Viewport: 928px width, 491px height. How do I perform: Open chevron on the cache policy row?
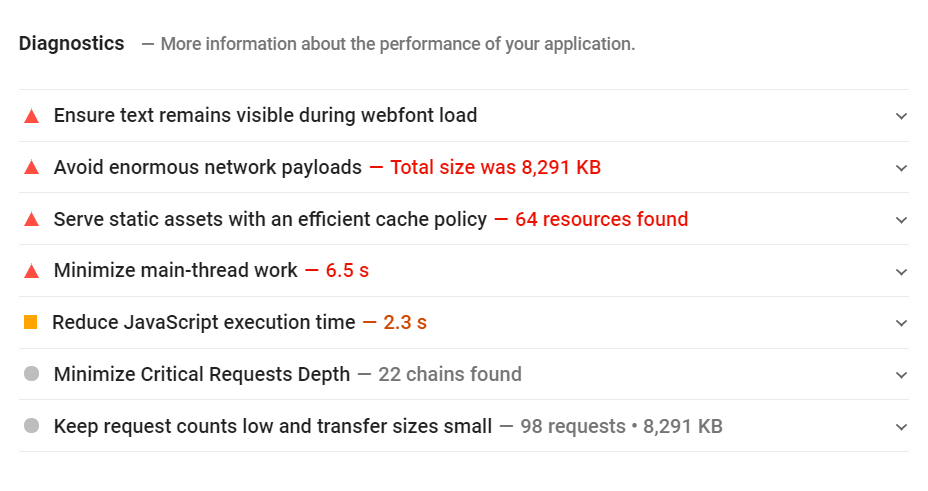tap(901, 220)
